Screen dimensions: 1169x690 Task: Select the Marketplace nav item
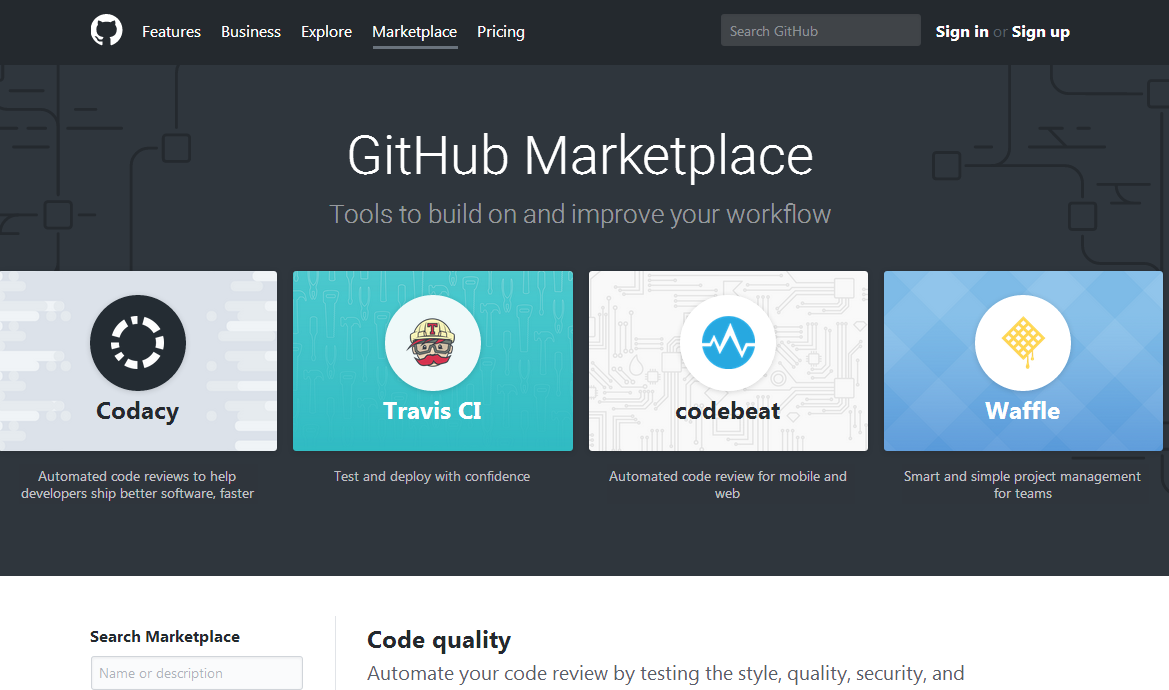415,32
